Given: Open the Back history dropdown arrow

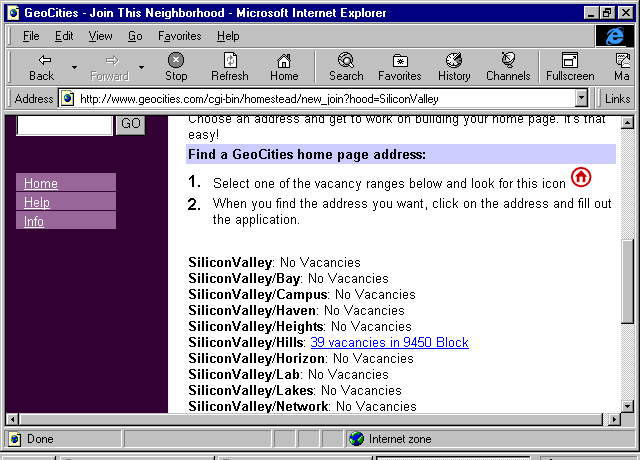Looking at the screenshot, I should point(74,67).
